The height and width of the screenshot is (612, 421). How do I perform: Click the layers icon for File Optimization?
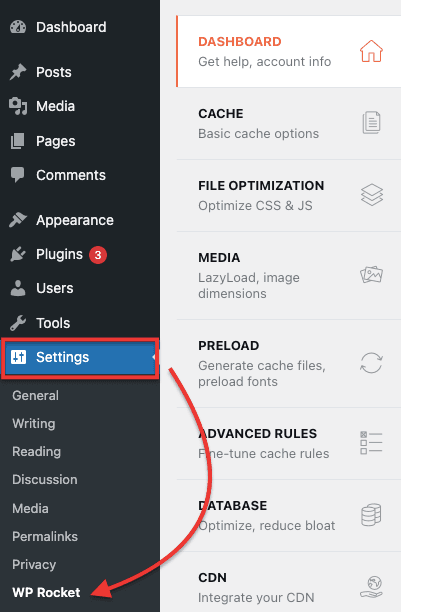(x=371, y=195)
